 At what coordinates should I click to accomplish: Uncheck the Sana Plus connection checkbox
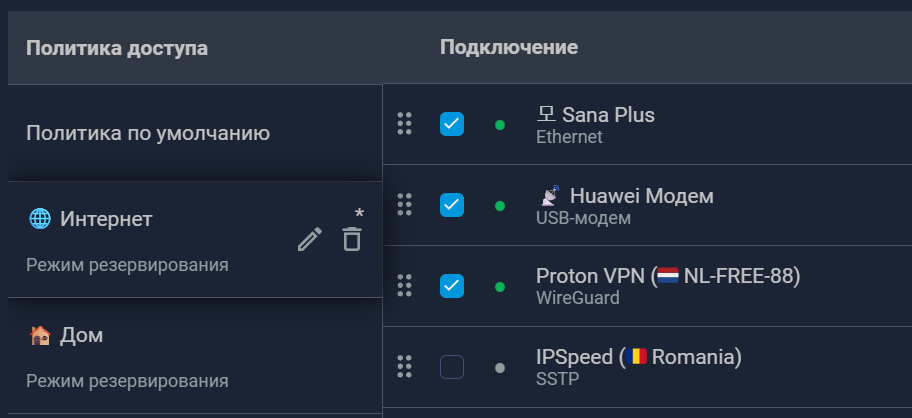point(452,124)
